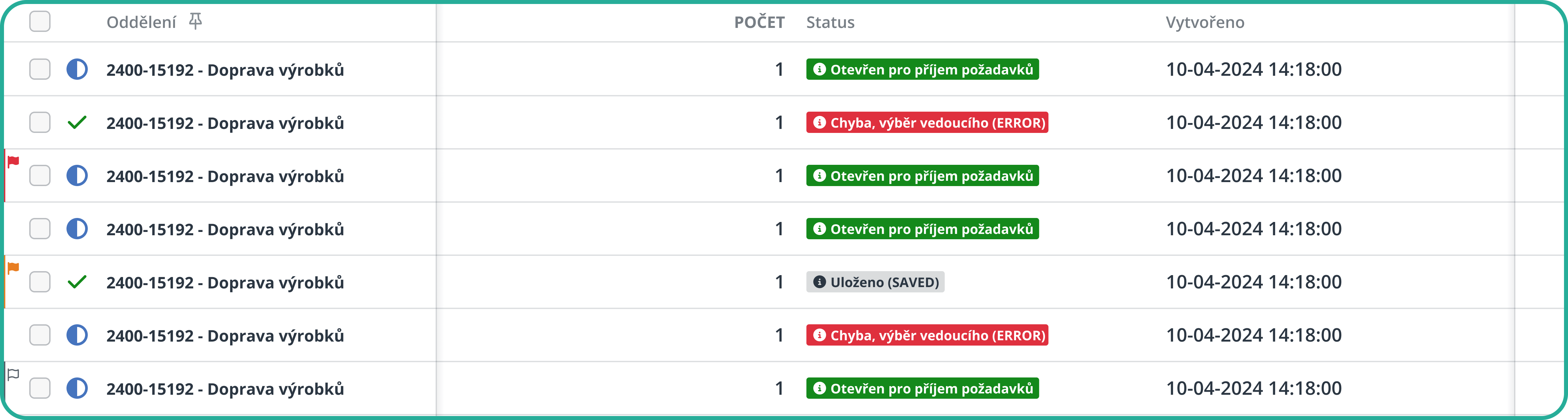Screen dimensions: 1568x420
Task: Select the checkbox of the Uloženo row
Action: tap(40, 282)
